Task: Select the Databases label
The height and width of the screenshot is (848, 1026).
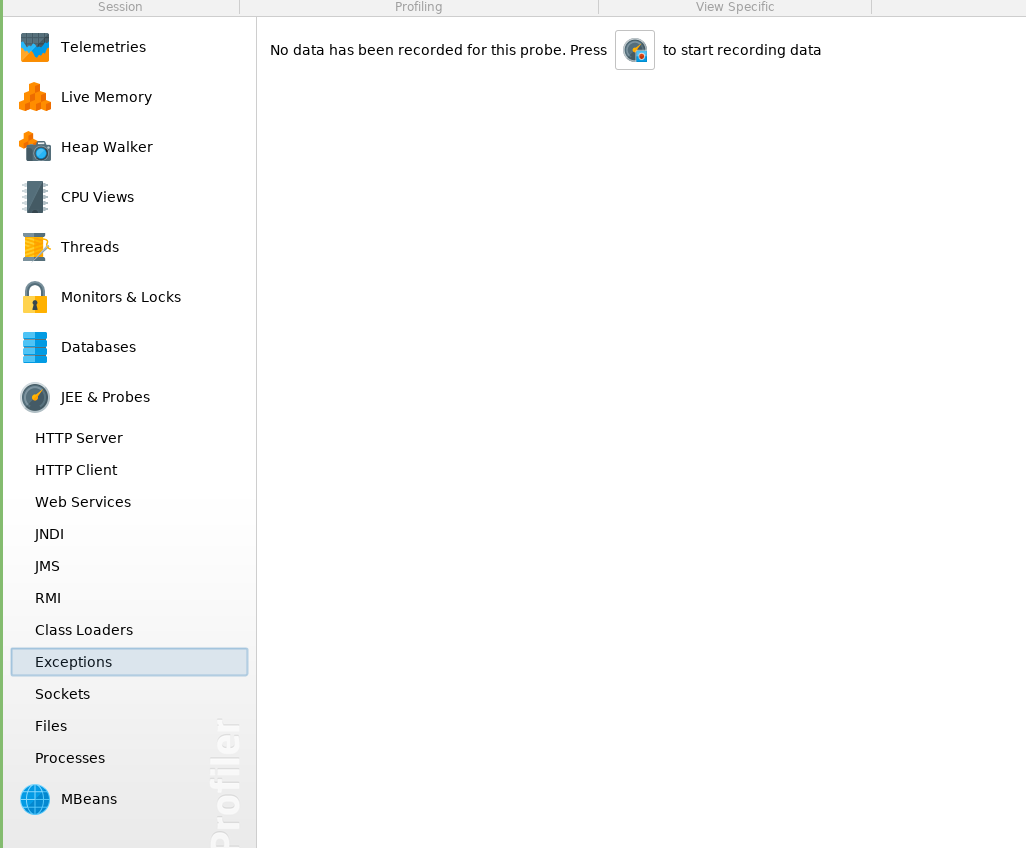Action: coord(99,347)
